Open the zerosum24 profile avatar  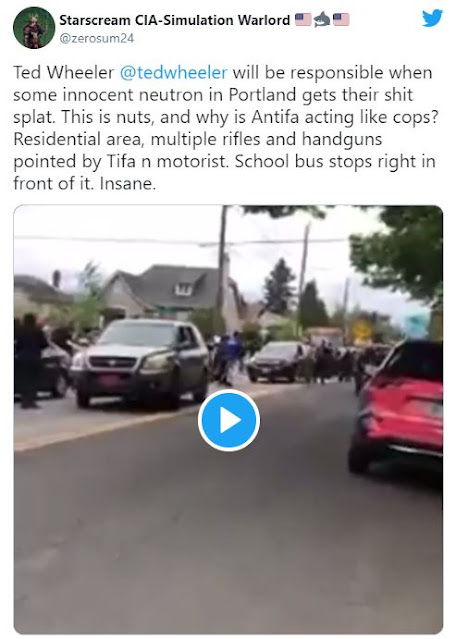point(34,28)
